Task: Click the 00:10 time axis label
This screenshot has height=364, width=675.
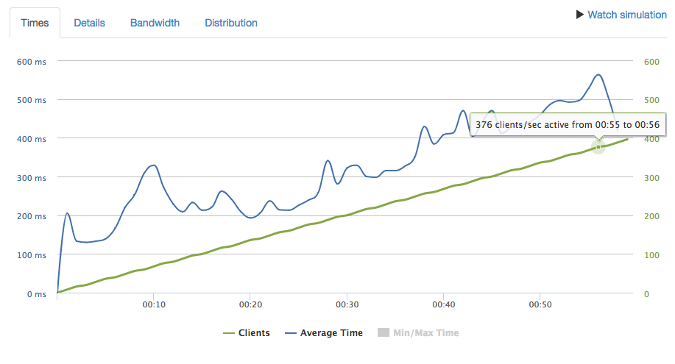Action: pyautogui.click(x=154, y=305)
